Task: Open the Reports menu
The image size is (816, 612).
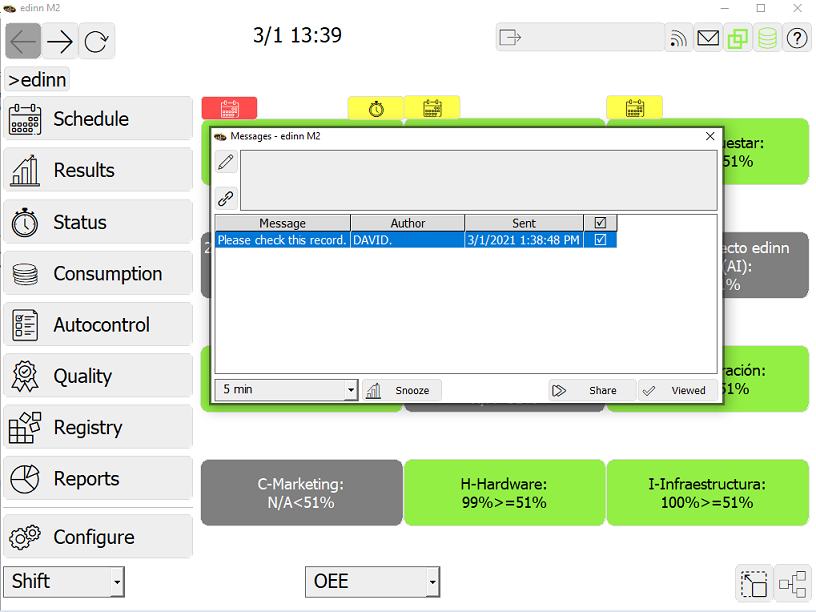Action: [98, 479]
